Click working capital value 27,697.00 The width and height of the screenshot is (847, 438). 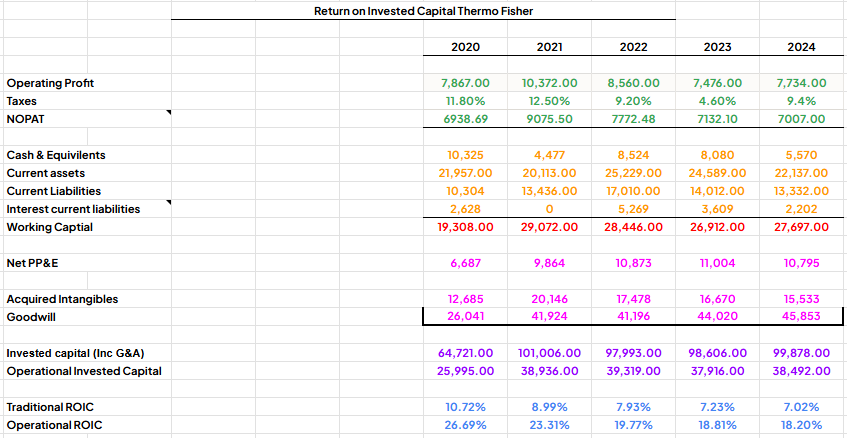[x=802, y=227]
